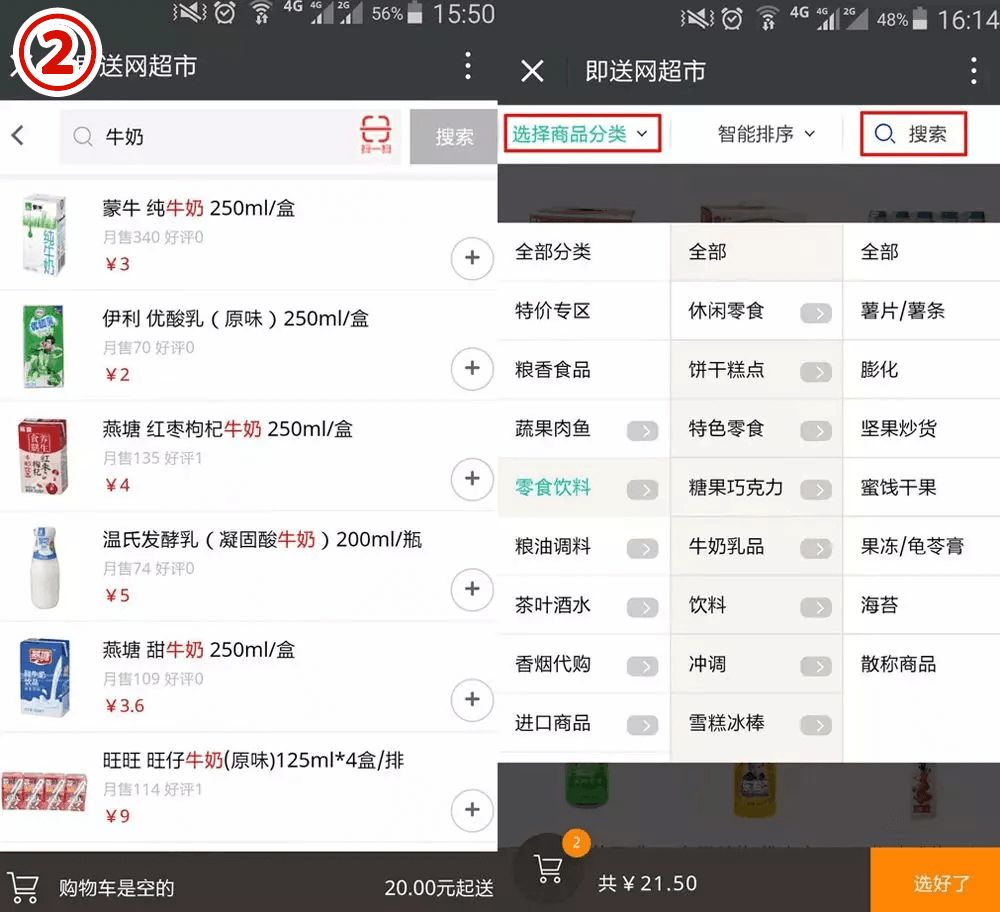The width and height of the screenshot is (1000, 912).
Task: Click the 购物车是空的 text
Action: click(x=116, y=888)
